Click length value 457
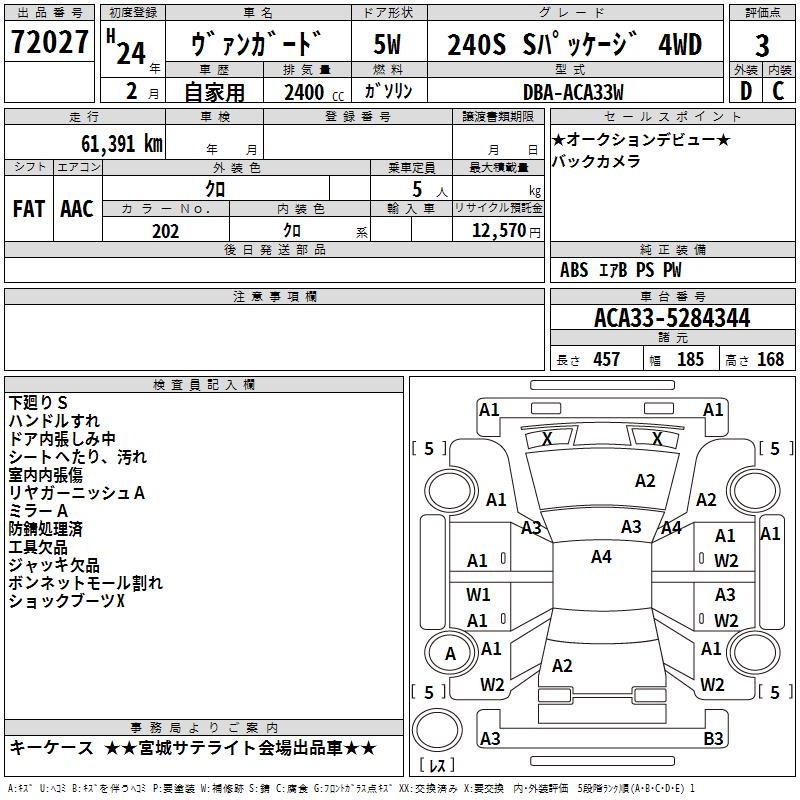Screen dimensions: 800x800 [x=606, y=360]
